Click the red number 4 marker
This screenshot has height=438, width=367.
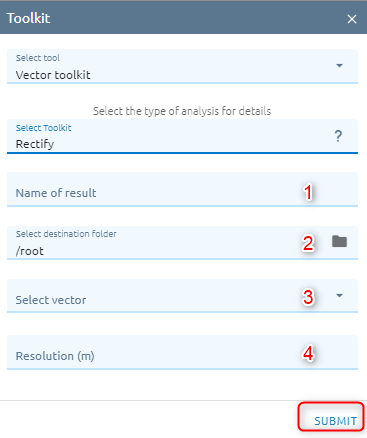point(308,353)
